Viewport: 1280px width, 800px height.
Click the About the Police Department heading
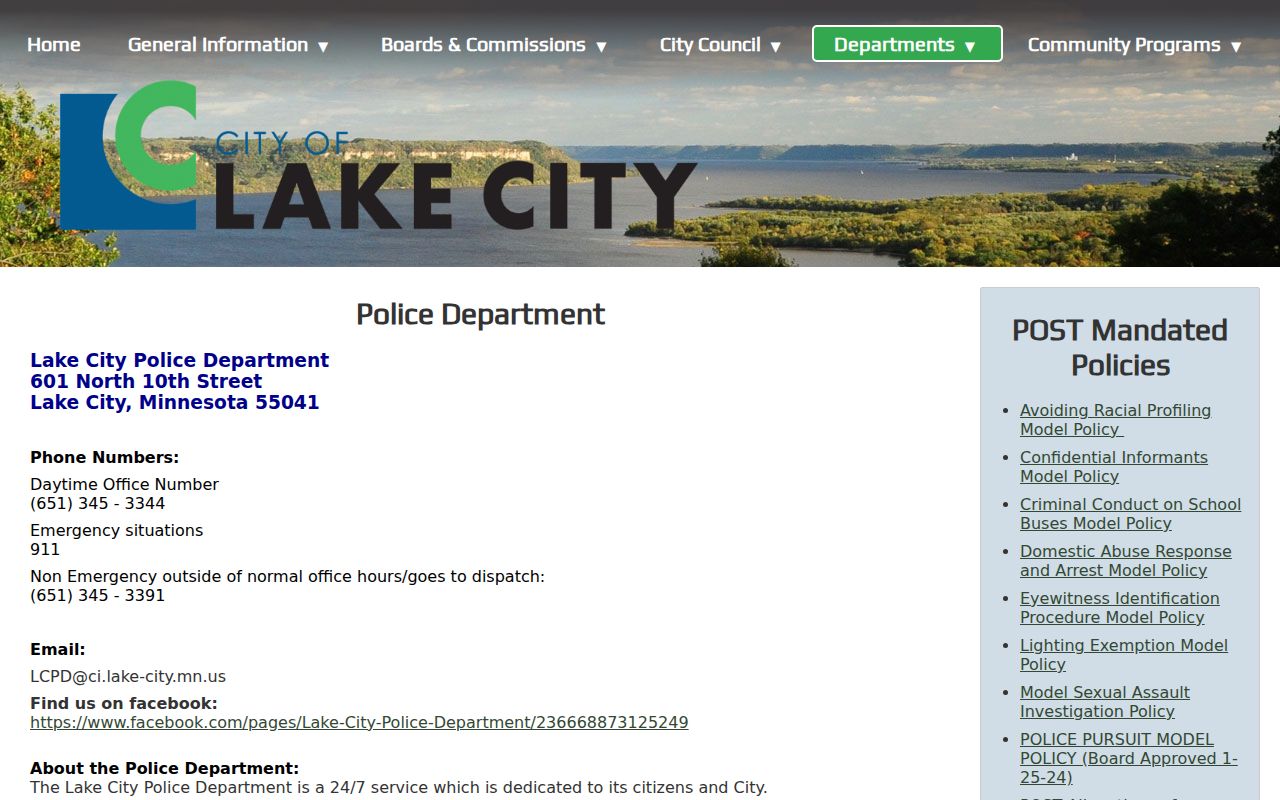click(164, 768)
